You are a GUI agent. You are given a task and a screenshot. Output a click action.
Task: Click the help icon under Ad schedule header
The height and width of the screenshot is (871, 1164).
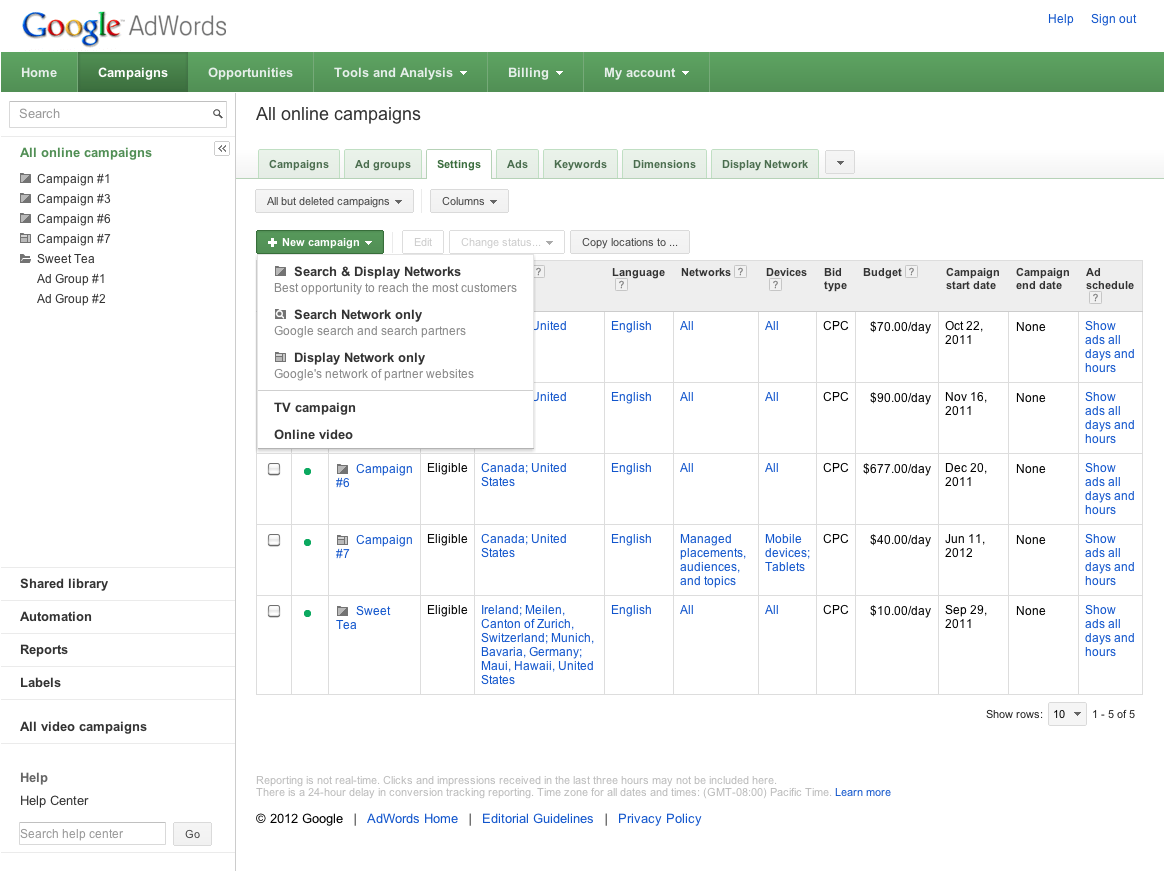pos(1095,298)
